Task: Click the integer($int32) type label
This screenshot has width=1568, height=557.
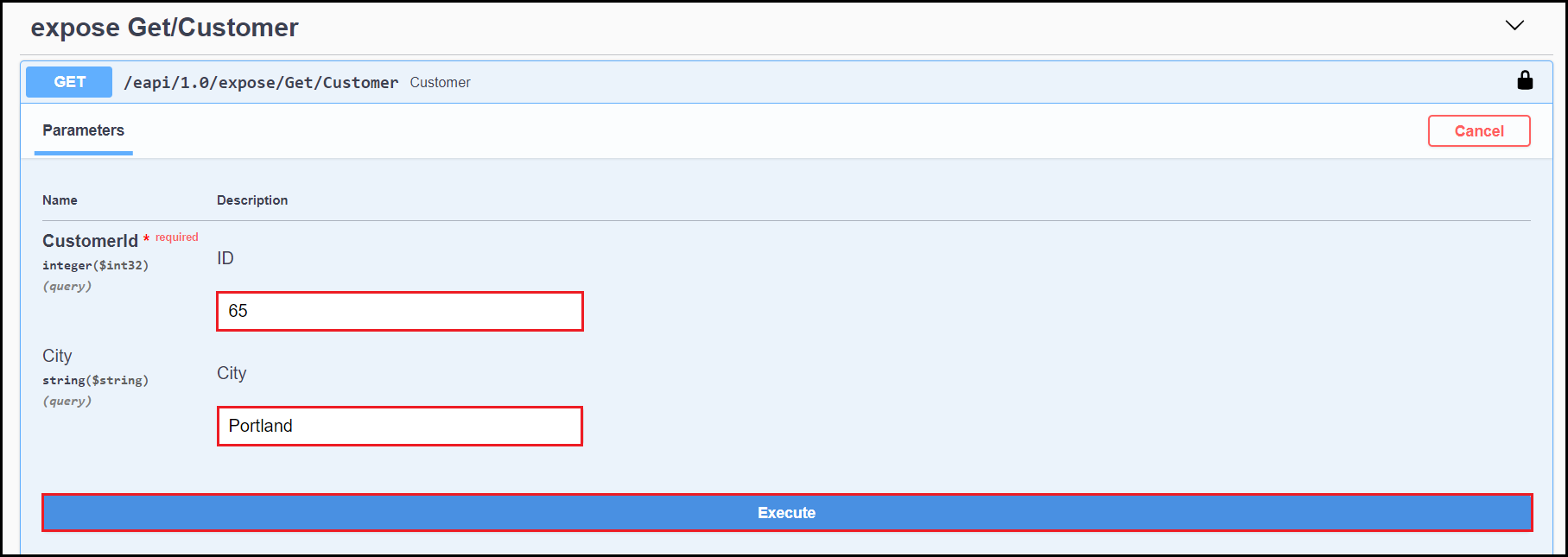Action: [95, 266]
